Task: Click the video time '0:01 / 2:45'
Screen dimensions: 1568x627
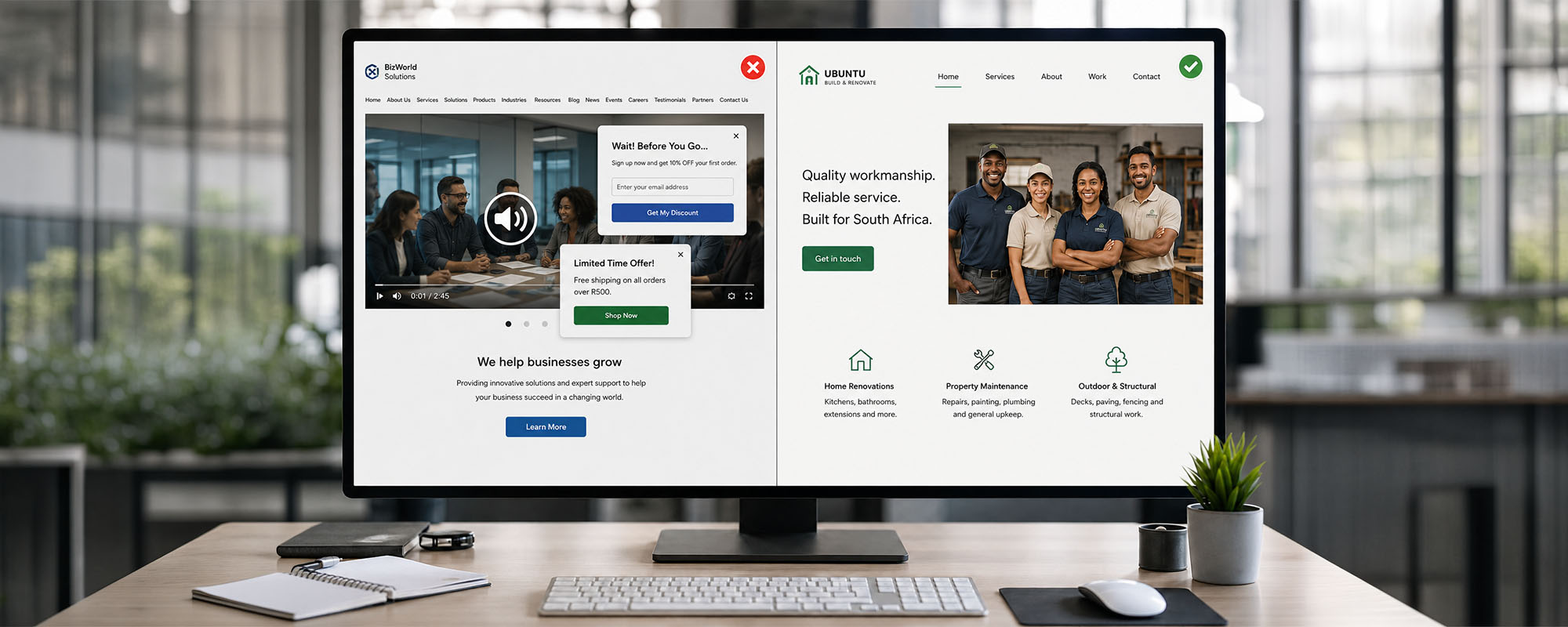Action: [430, 296]
